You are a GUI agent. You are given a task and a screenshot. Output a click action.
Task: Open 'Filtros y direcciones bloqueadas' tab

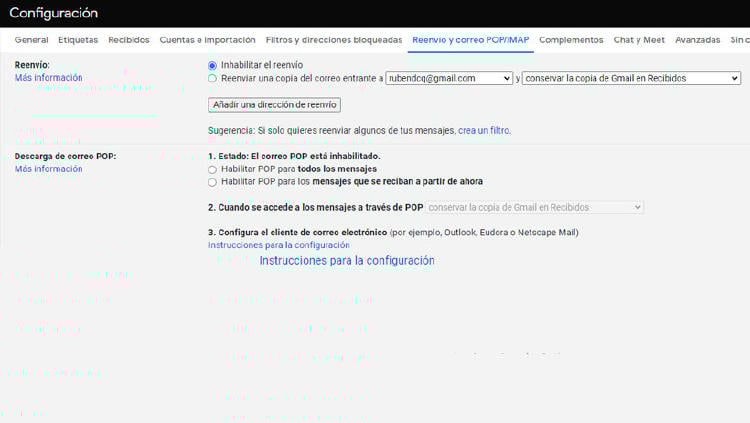pyautogui.click(x=334, y=40)
